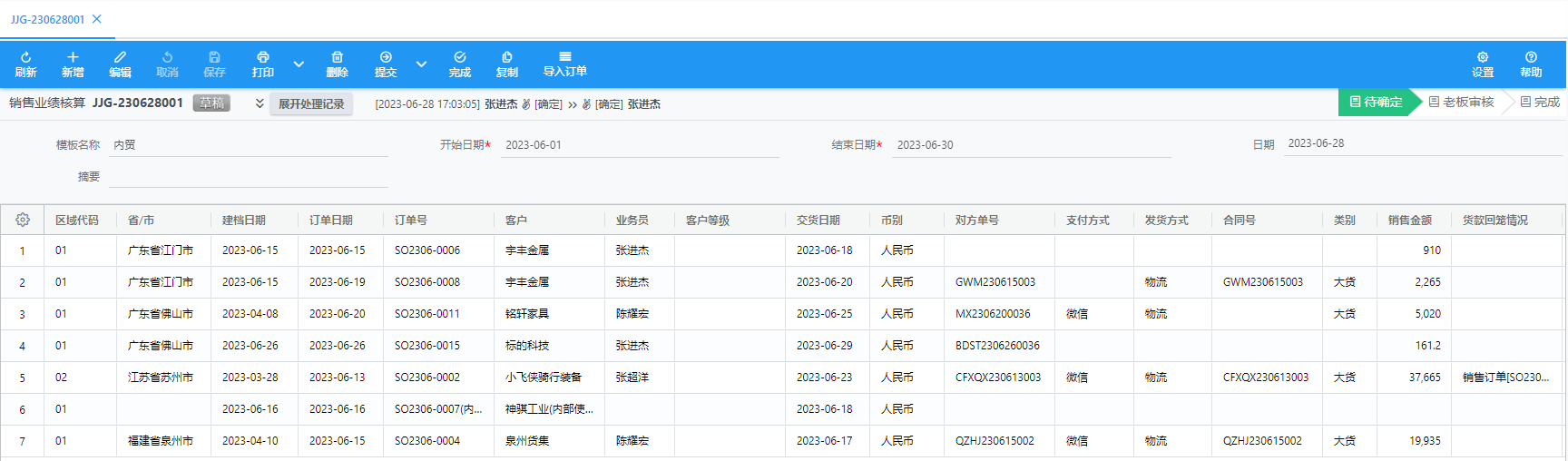The width and height of the screenshot is (1568, 461).
Task: Click the 支付方式 column header
Action: pos(1088,221)
